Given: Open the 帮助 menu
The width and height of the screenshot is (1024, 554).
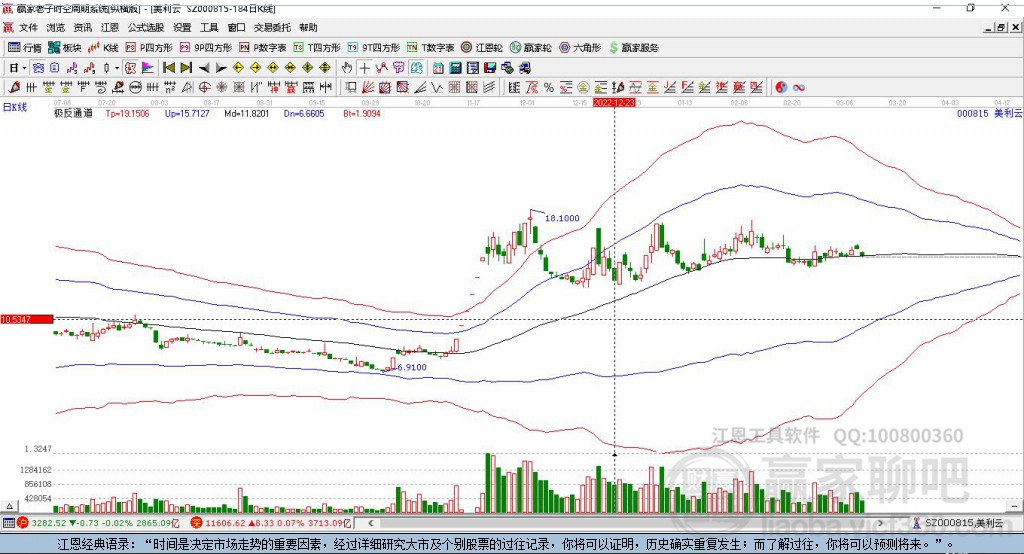Looking at the screenshot, I should pyautogui.click(x=308, y=27).
